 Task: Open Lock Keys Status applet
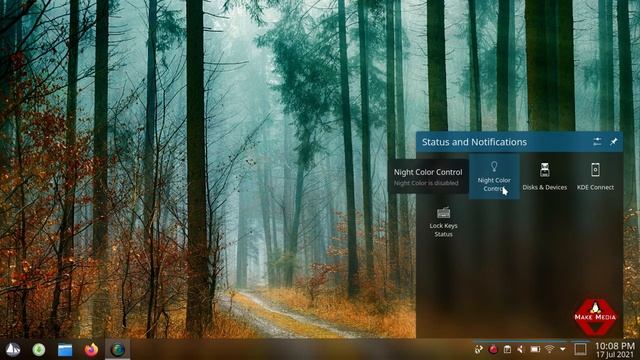tap(443, 222)
